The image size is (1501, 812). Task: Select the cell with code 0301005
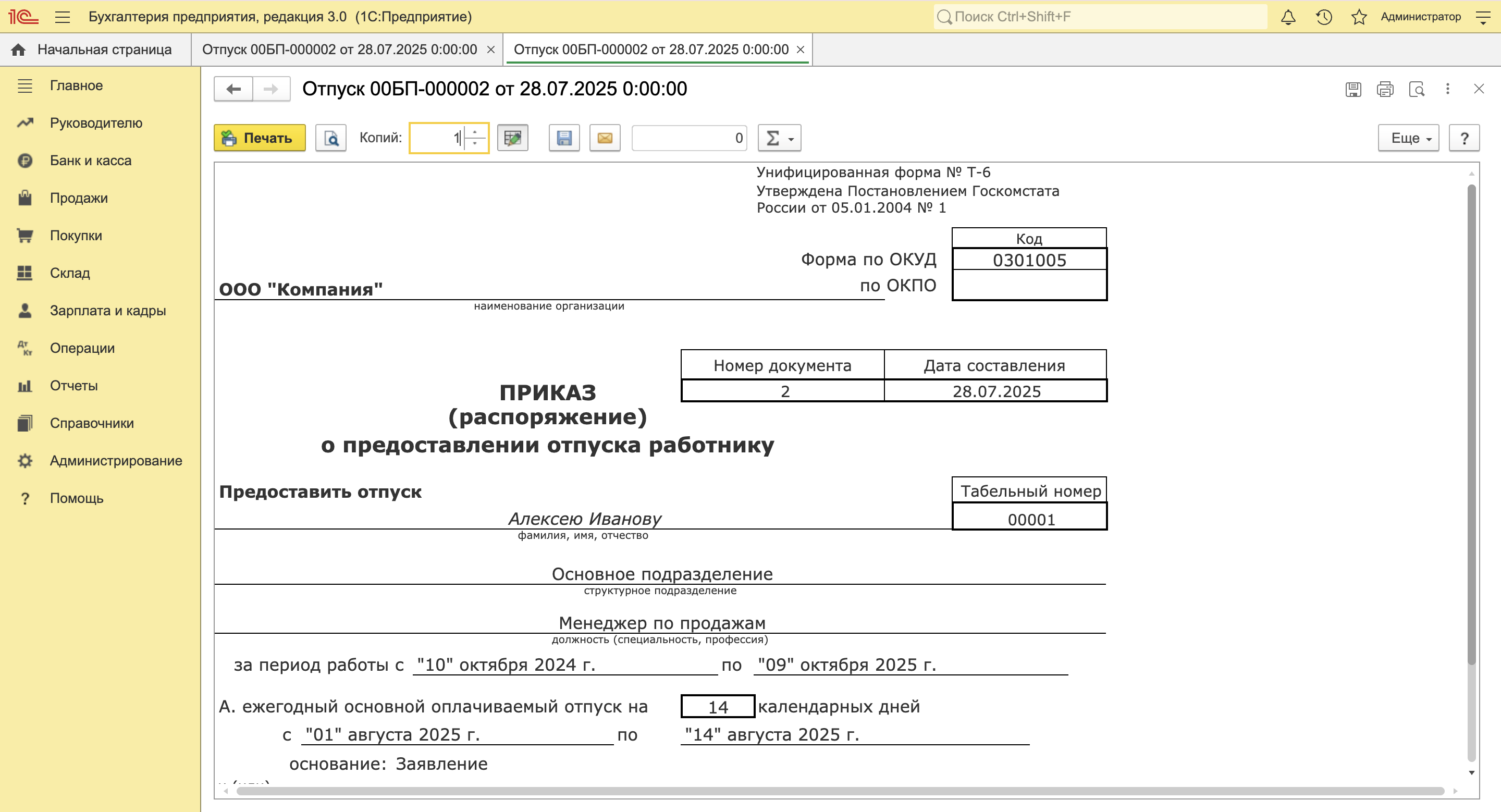1029,261
